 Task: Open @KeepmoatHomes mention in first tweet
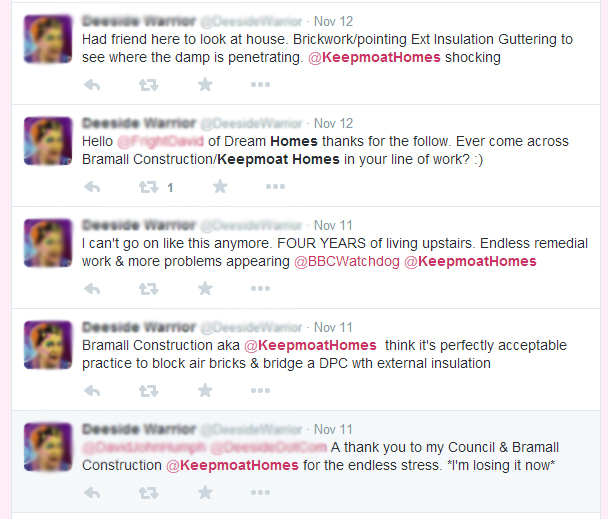374,57
